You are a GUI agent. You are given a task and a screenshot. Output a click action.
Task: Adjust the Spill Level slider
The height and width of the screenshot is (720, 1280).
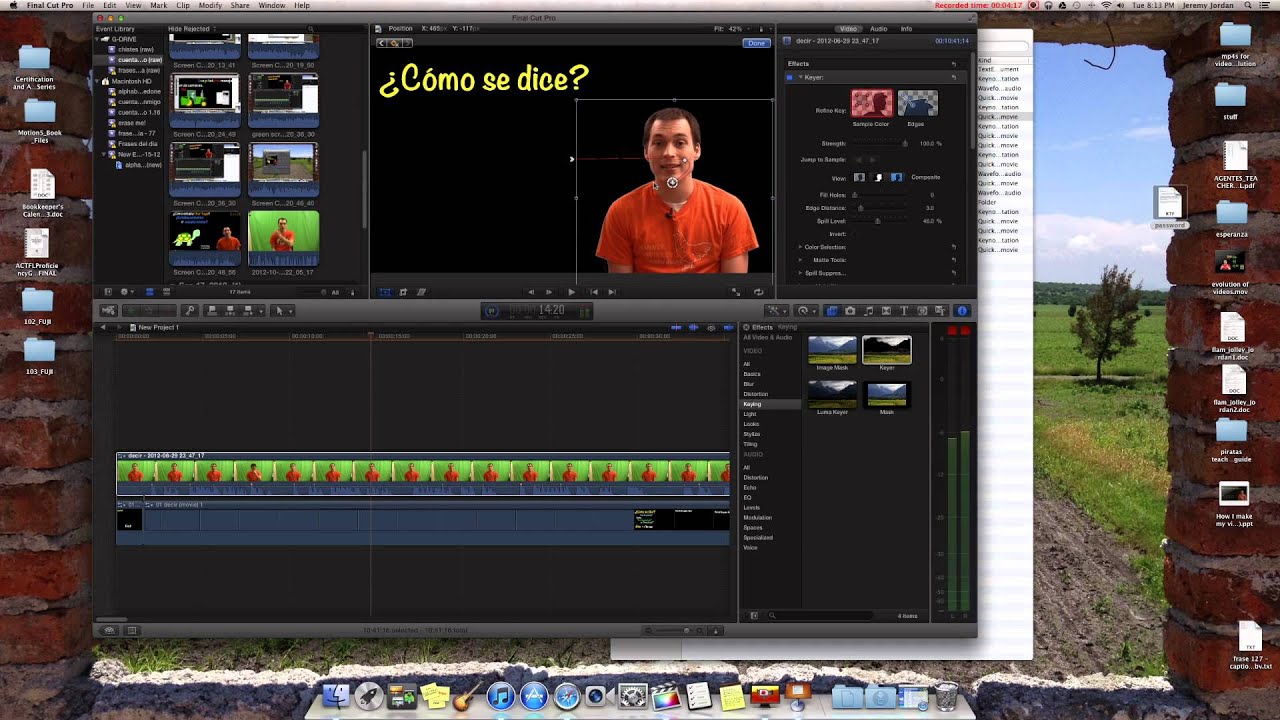click(x=878, y=221)
